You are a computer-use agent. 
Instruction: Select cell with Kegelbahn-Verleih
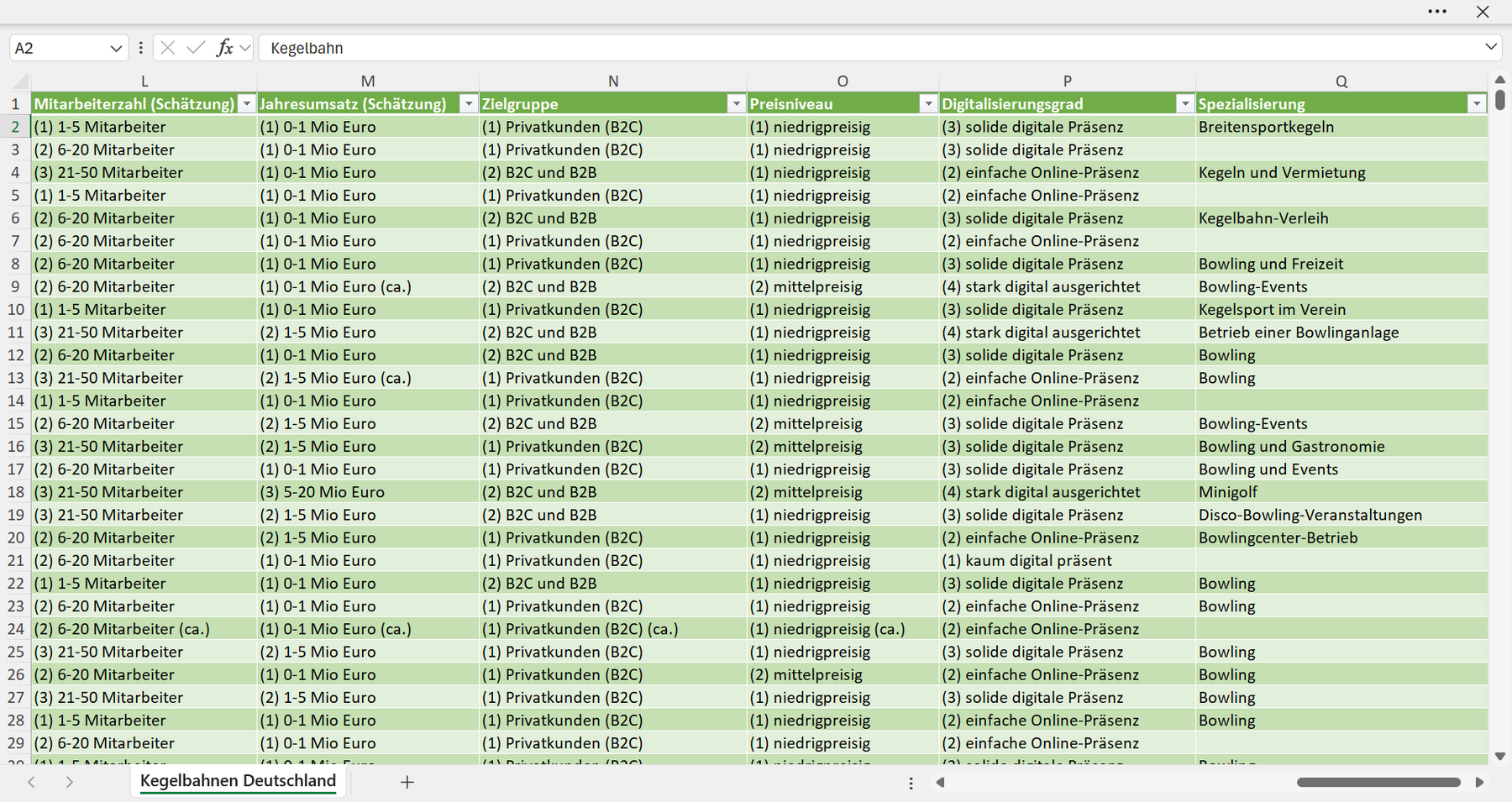click(x=1341, y=218)
